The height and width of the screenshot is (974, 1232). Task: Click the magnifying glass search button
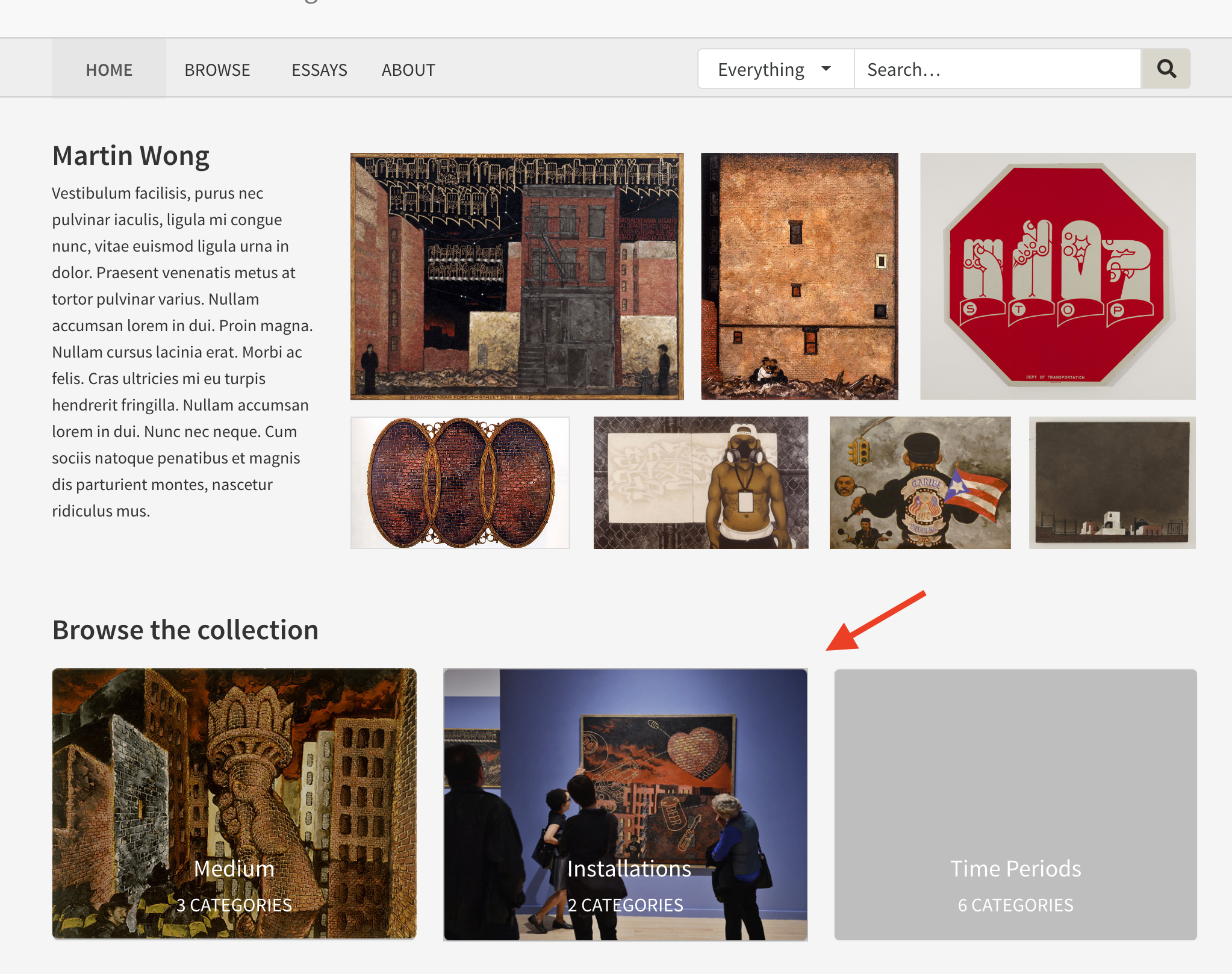[1166, 69]
